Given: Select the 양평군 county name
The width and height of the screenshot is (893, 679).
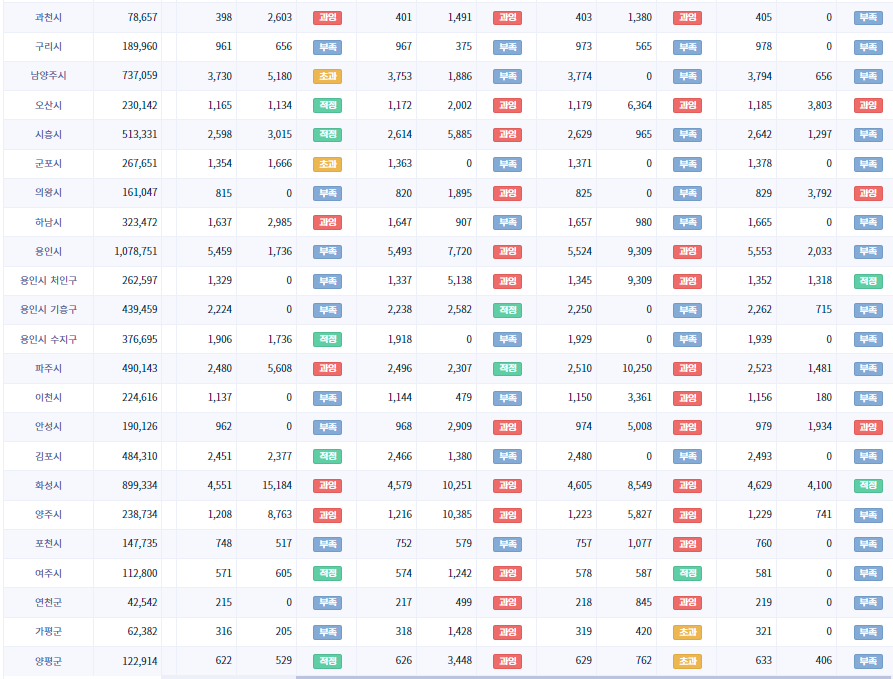Looking at the screenshot, I should tap(48, 661).
